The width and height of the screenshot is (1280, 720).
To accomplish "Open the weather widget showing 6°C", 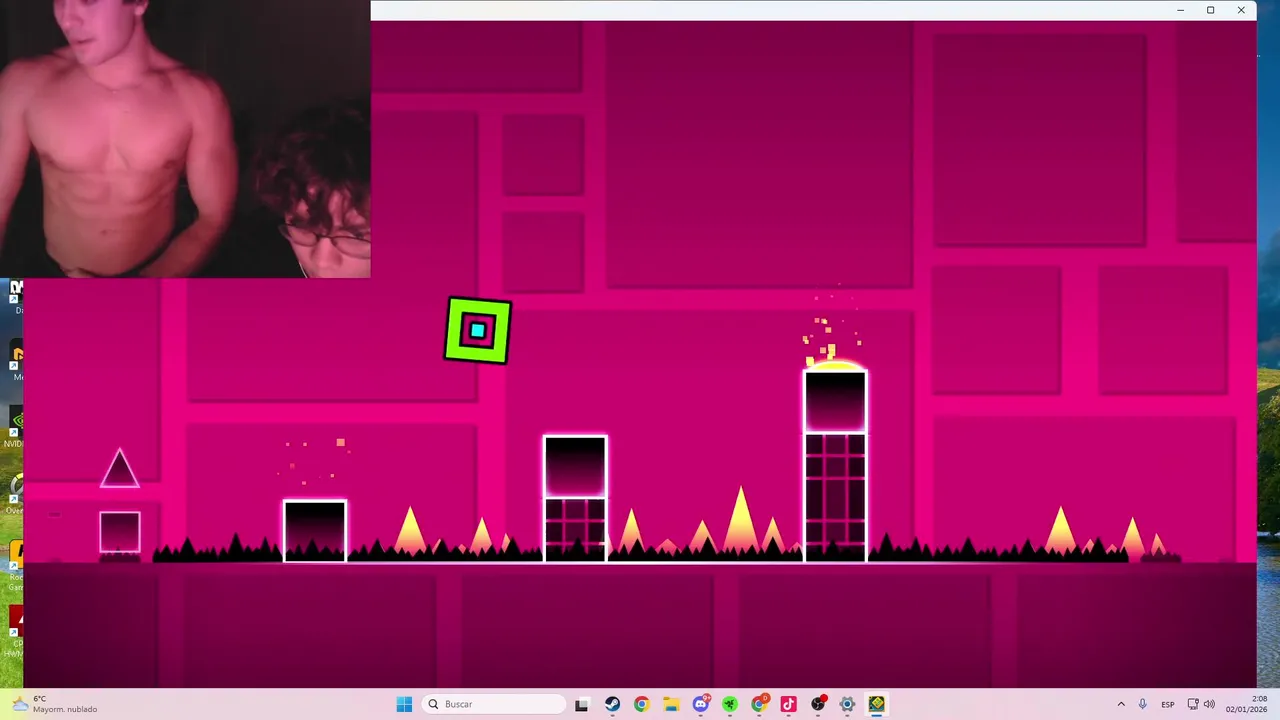I will 55,704.
